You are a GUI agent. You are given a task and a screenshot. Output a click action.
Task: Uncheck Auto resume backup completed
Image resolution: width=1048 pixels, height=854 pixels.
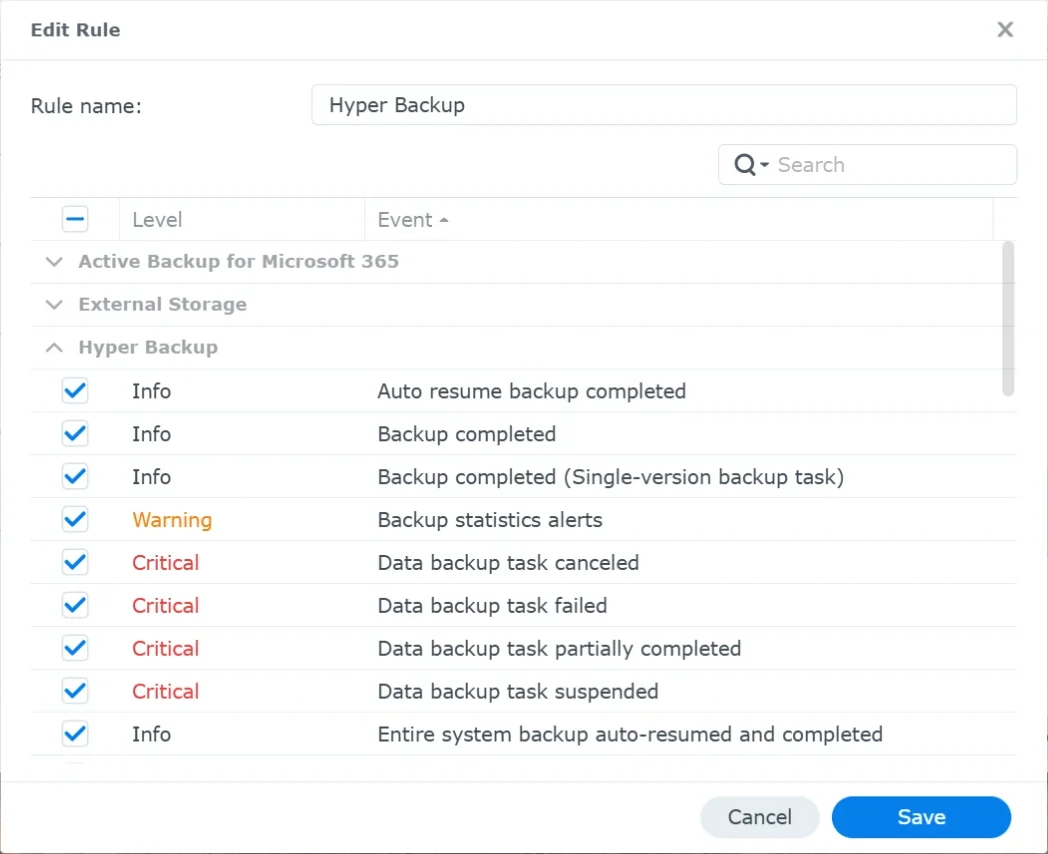point(75,391)
